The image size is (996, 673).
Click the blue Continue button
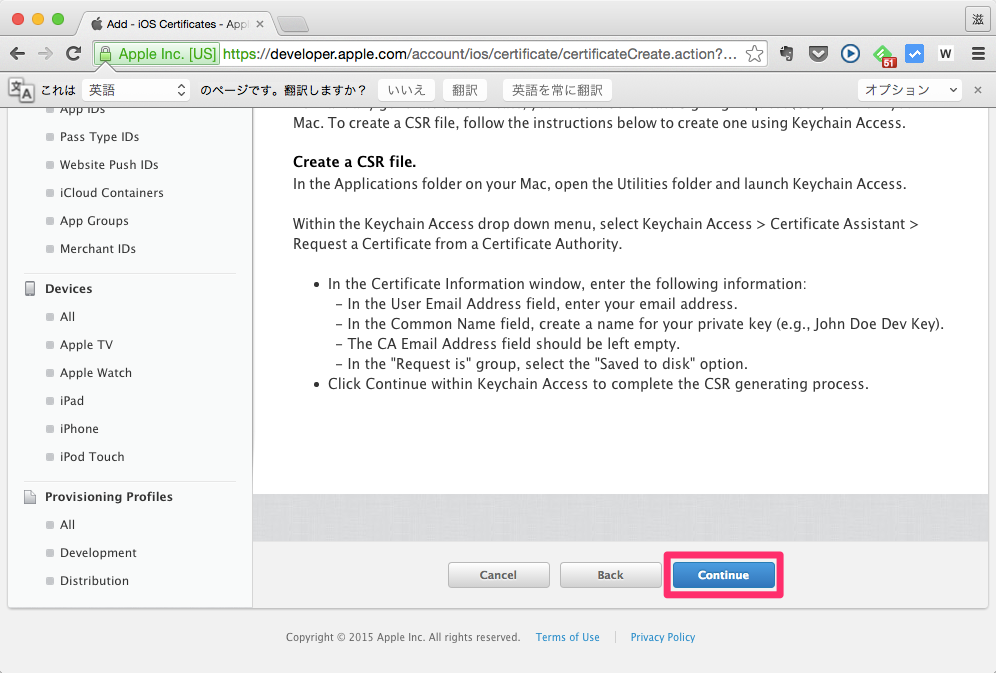(723, 575)
